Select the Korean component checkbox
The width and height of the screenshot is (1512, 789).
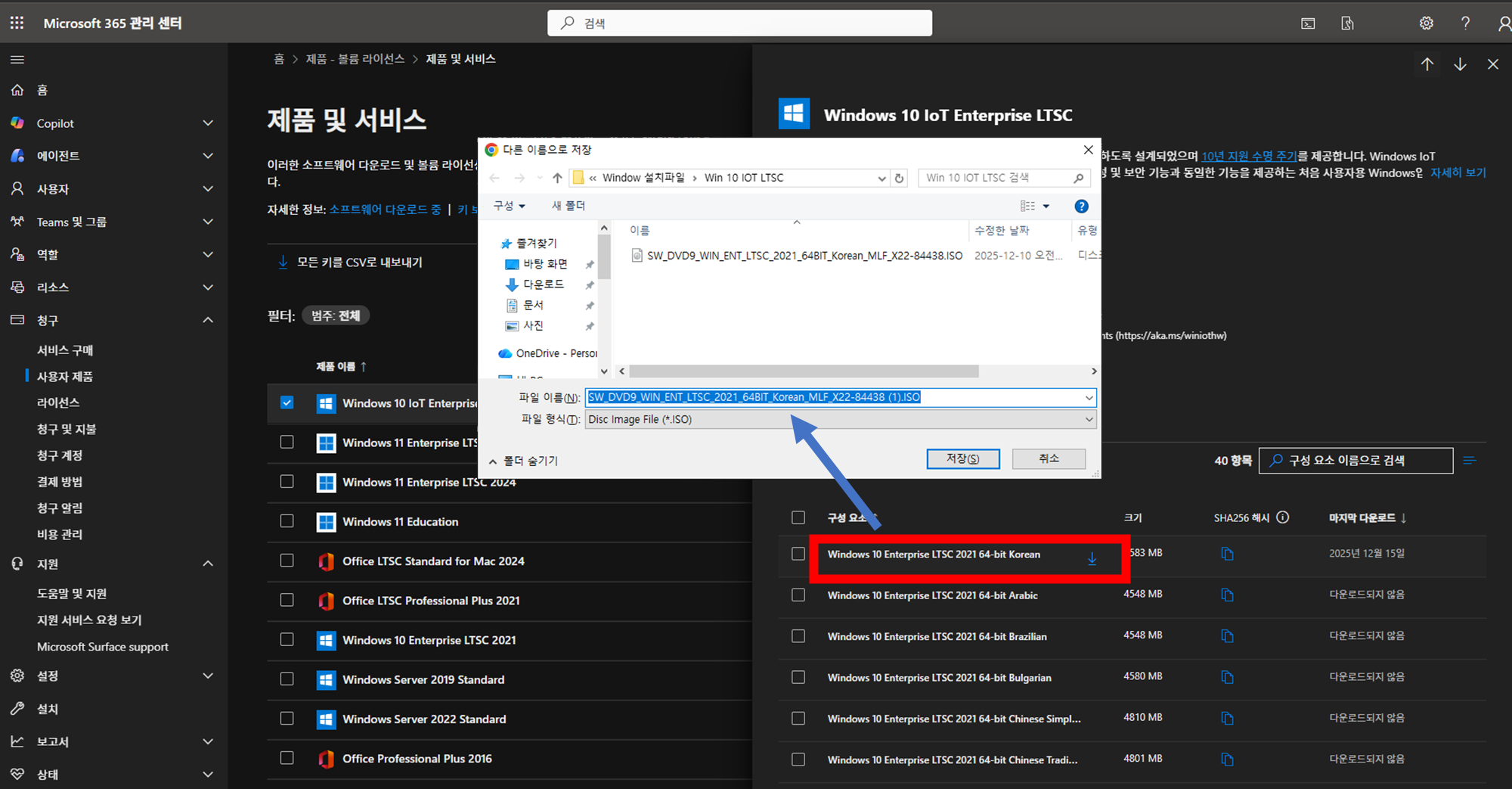[798, 554]
